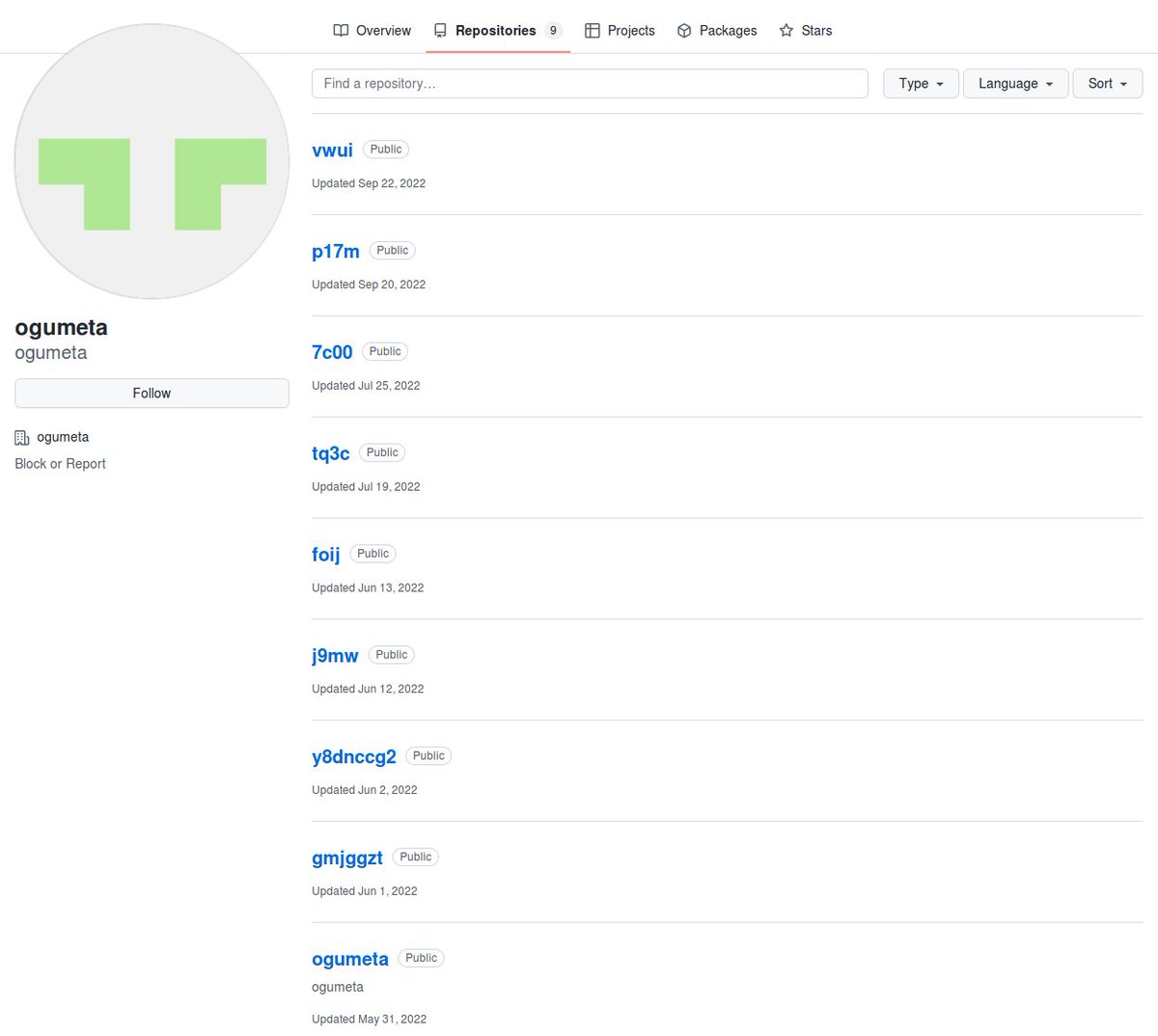The width and height of the screenshot is (1158, 1036).
Task: Open the gmjggzt repository
Action: pyautogui.click(x=347, y=859)
